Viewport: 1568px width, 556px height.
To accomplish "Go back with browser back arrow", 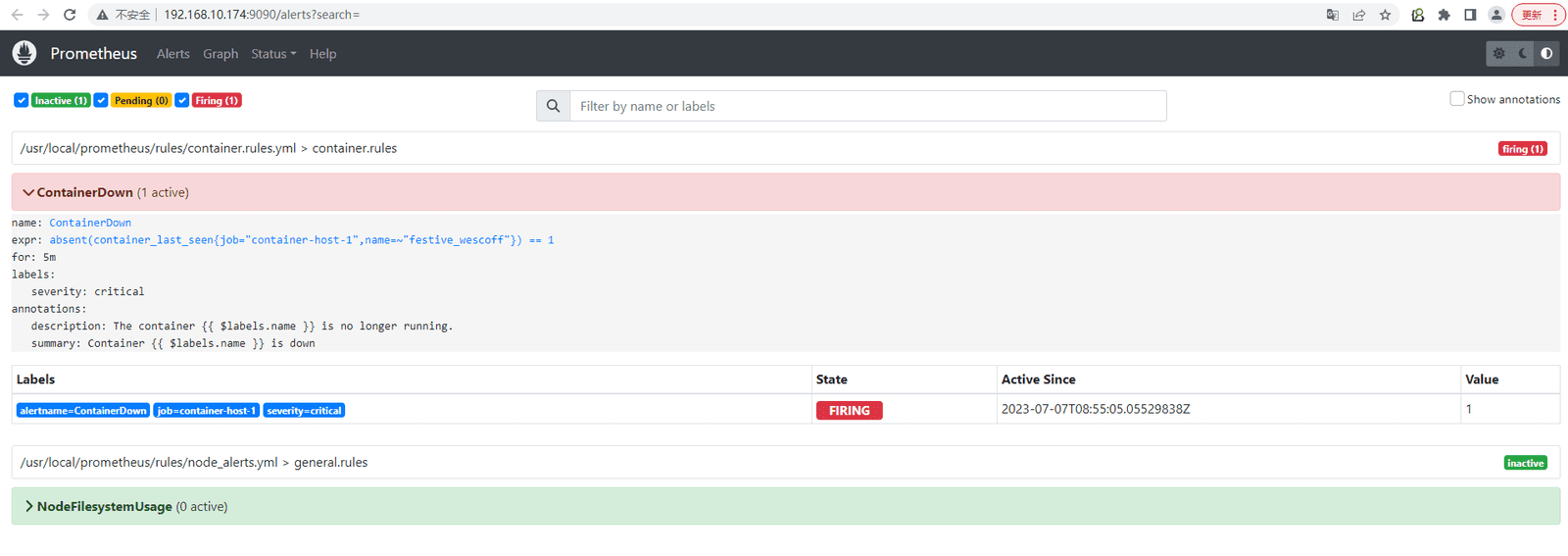I will 17,15.
